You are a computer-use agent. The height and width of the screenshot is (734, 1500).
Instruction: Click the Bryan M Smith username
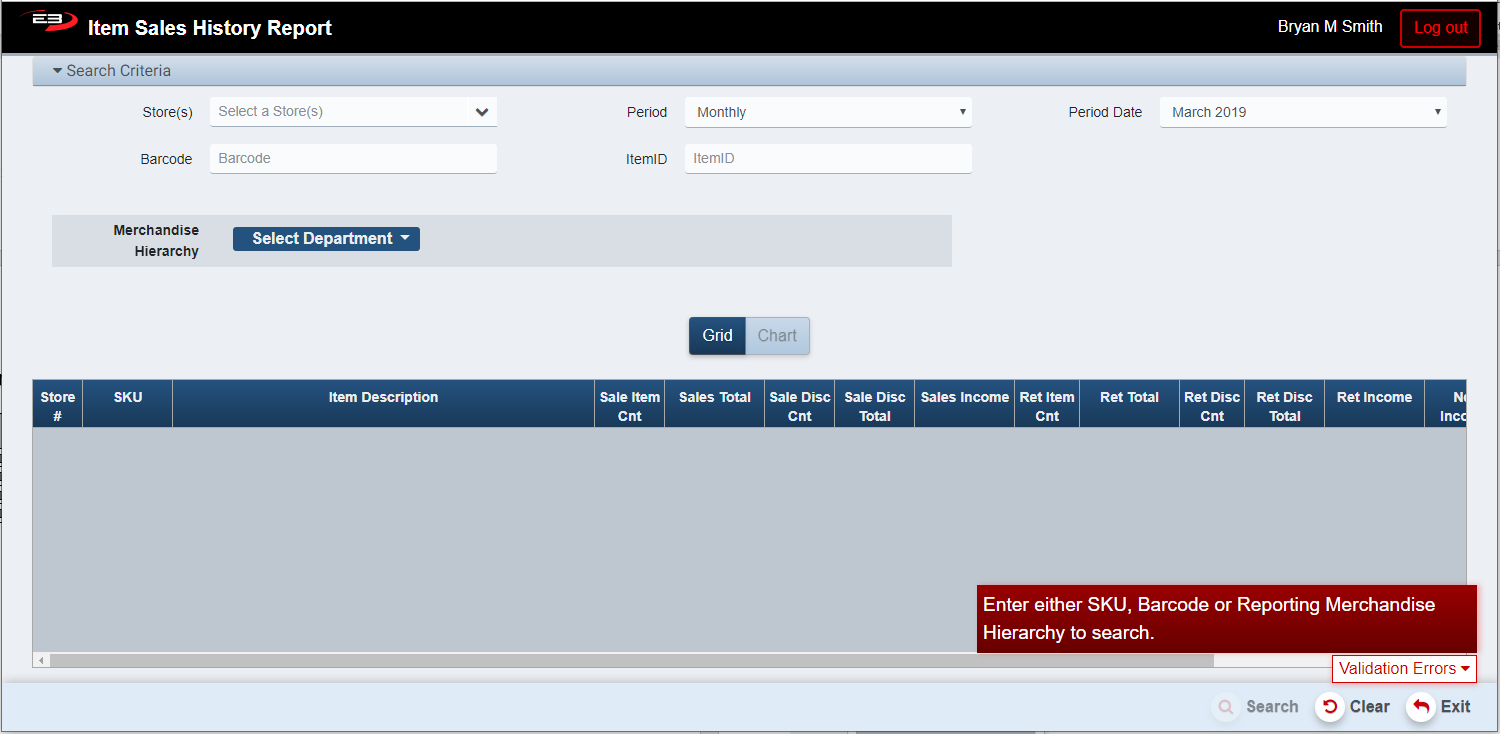[x=1329, y=27]
